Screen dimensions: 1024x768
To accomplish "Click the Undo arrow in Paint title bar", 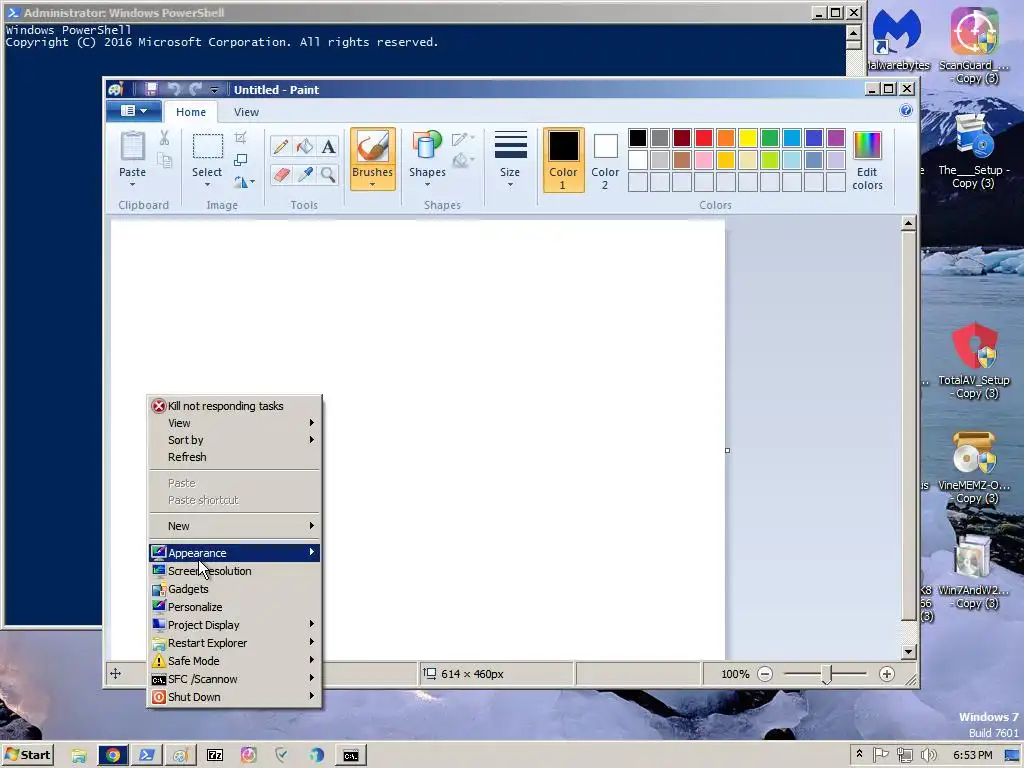I will (174, 89).
